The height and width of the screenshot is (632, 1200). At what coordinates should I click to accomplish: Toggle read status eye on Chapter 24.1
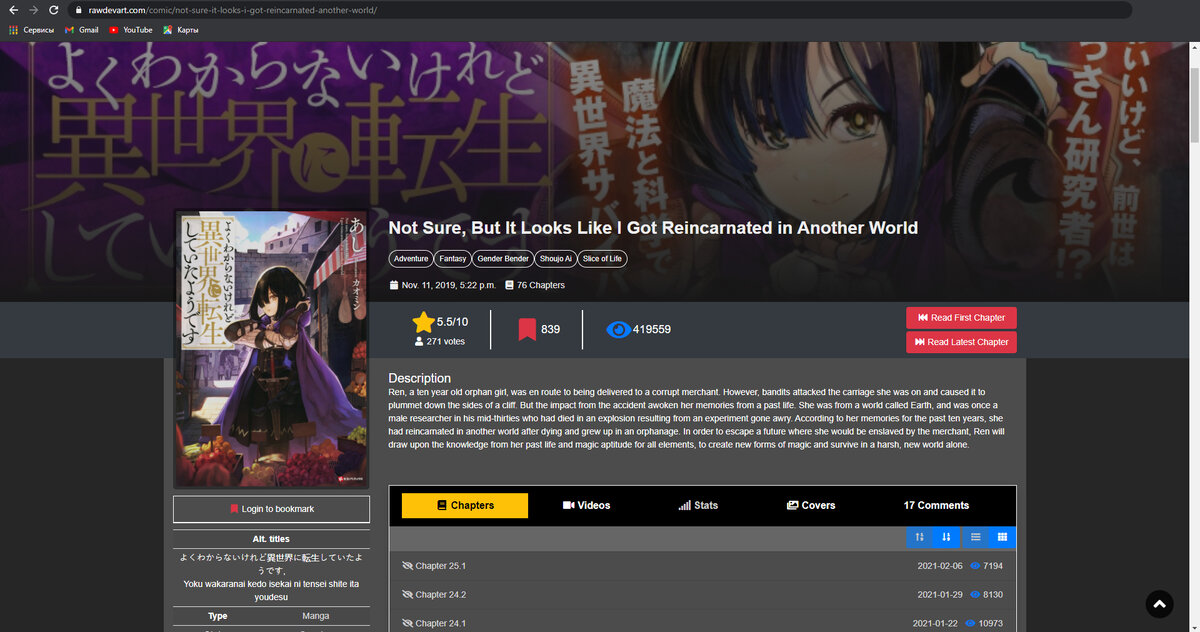tap(407, 623)
